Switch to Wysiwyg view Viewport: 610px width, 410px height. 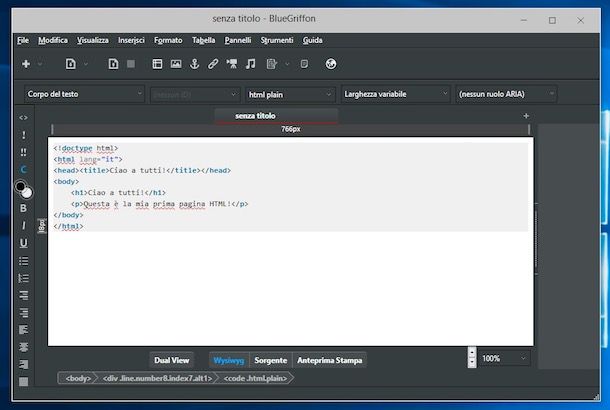[x=229, y=360]
